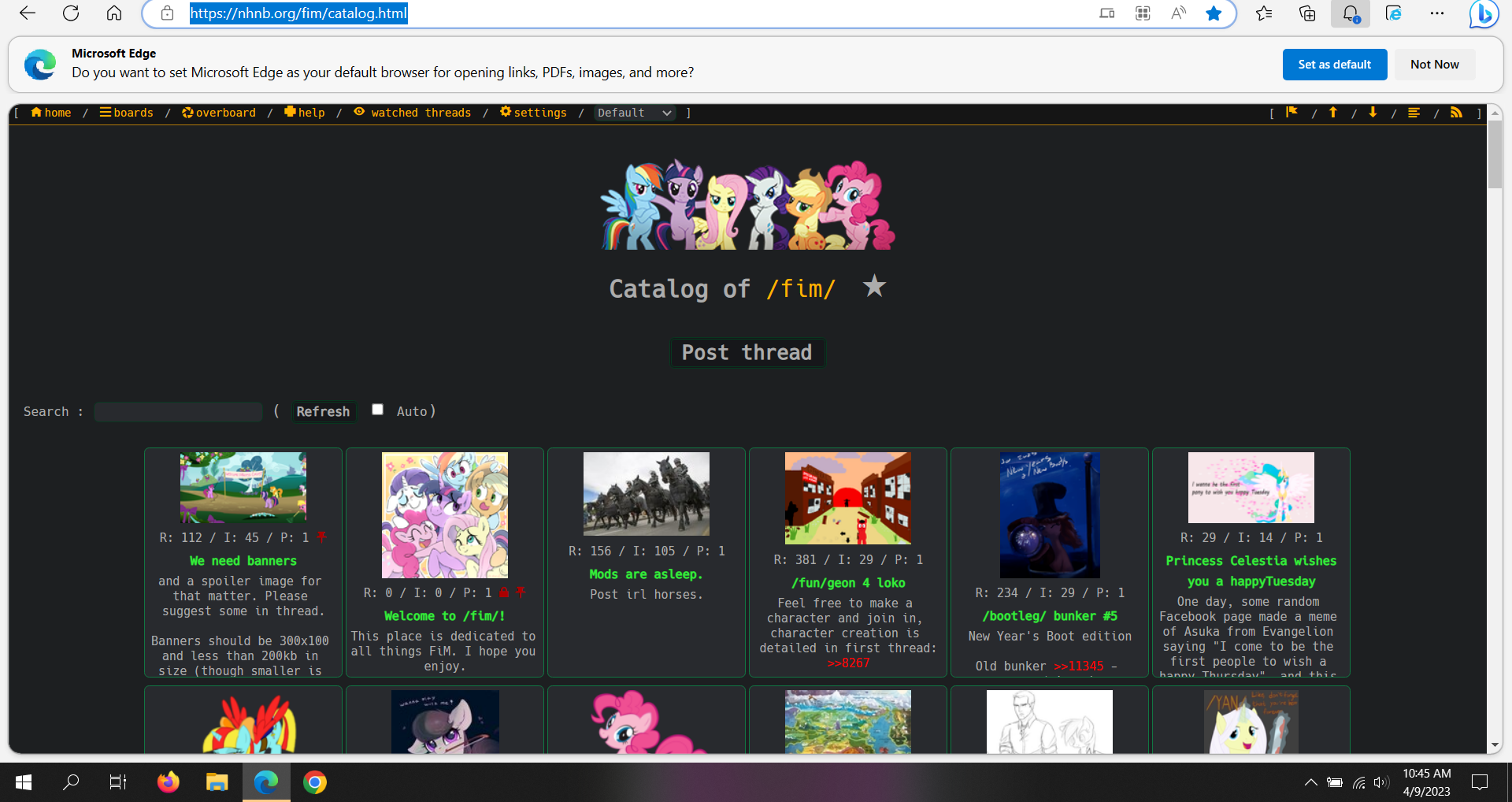Open the taskbar clock showing 10:45 AM

click(1426, 782)
